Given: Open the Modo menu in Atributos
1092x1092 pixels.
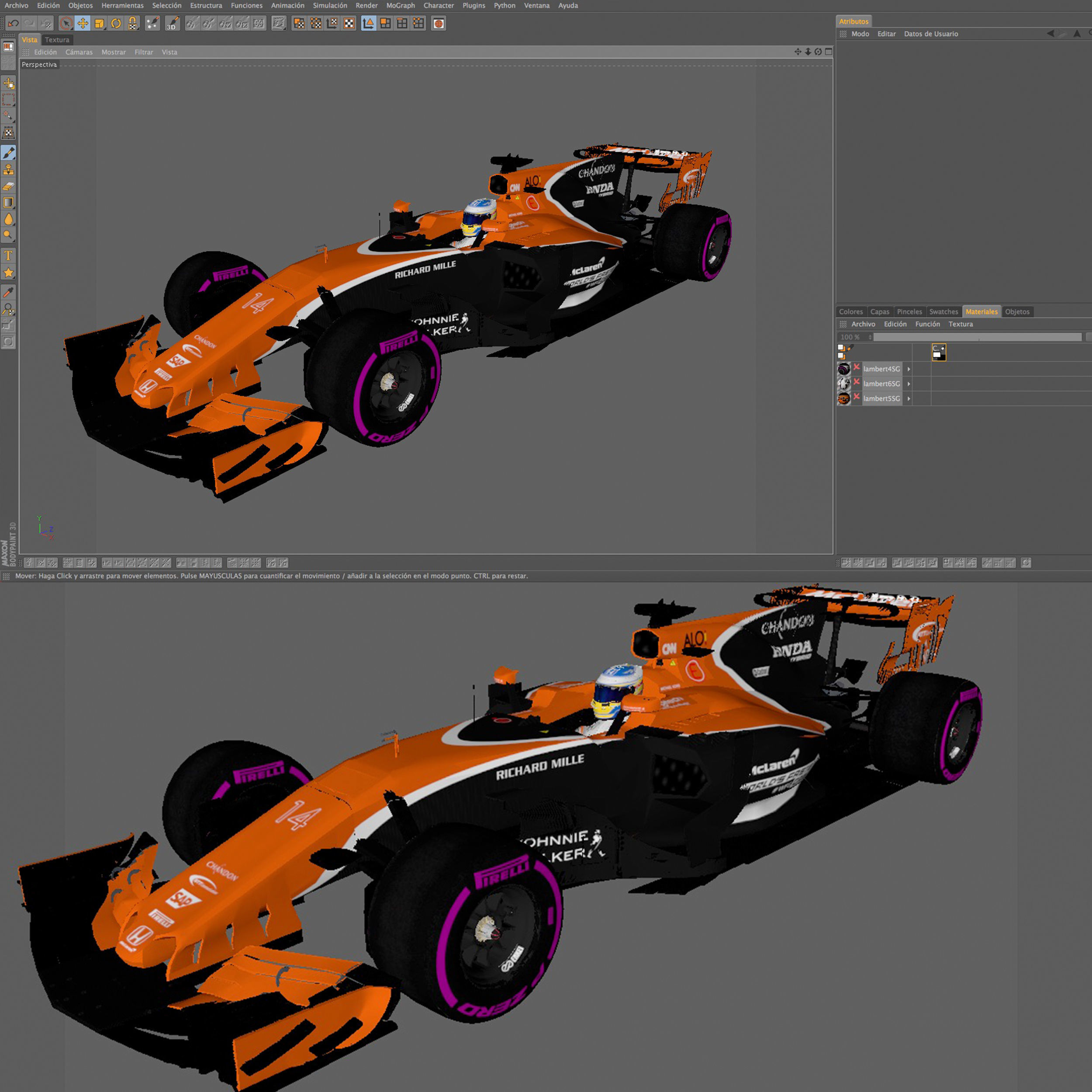Looking at the screenshot, I should (x=860, y=34).
